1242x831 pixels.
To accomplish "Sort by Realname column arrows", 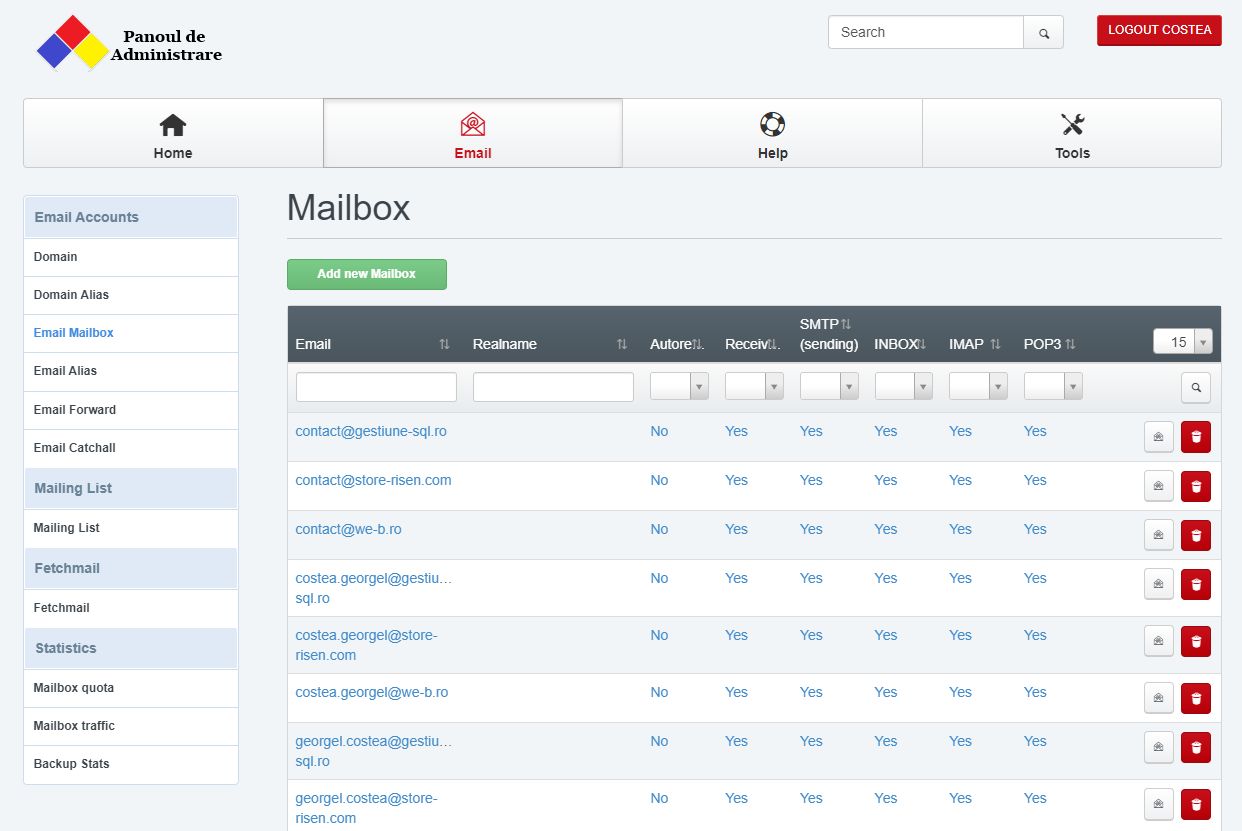I will (622, 344).
